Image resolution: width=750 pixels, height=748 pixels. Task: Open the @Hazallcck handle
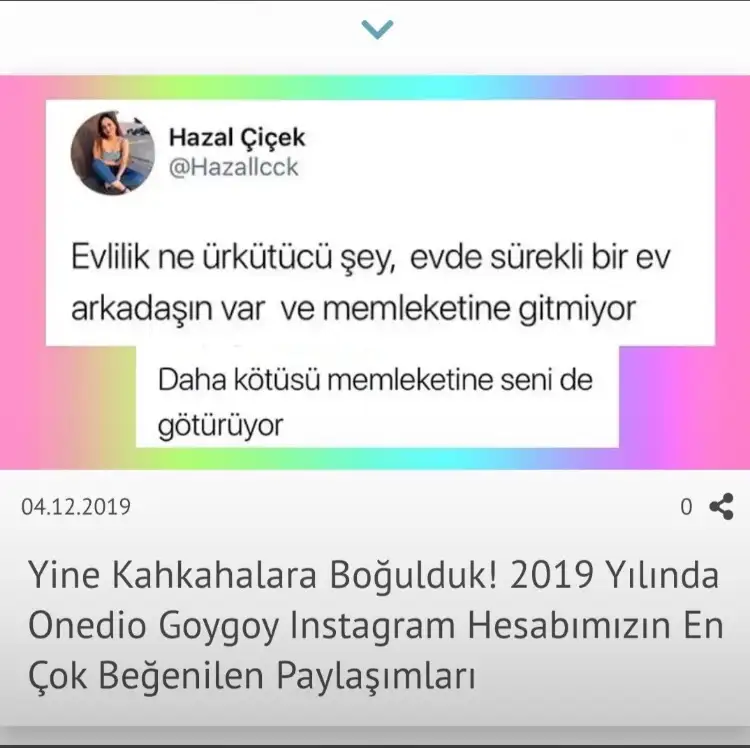tap(234, 167)
